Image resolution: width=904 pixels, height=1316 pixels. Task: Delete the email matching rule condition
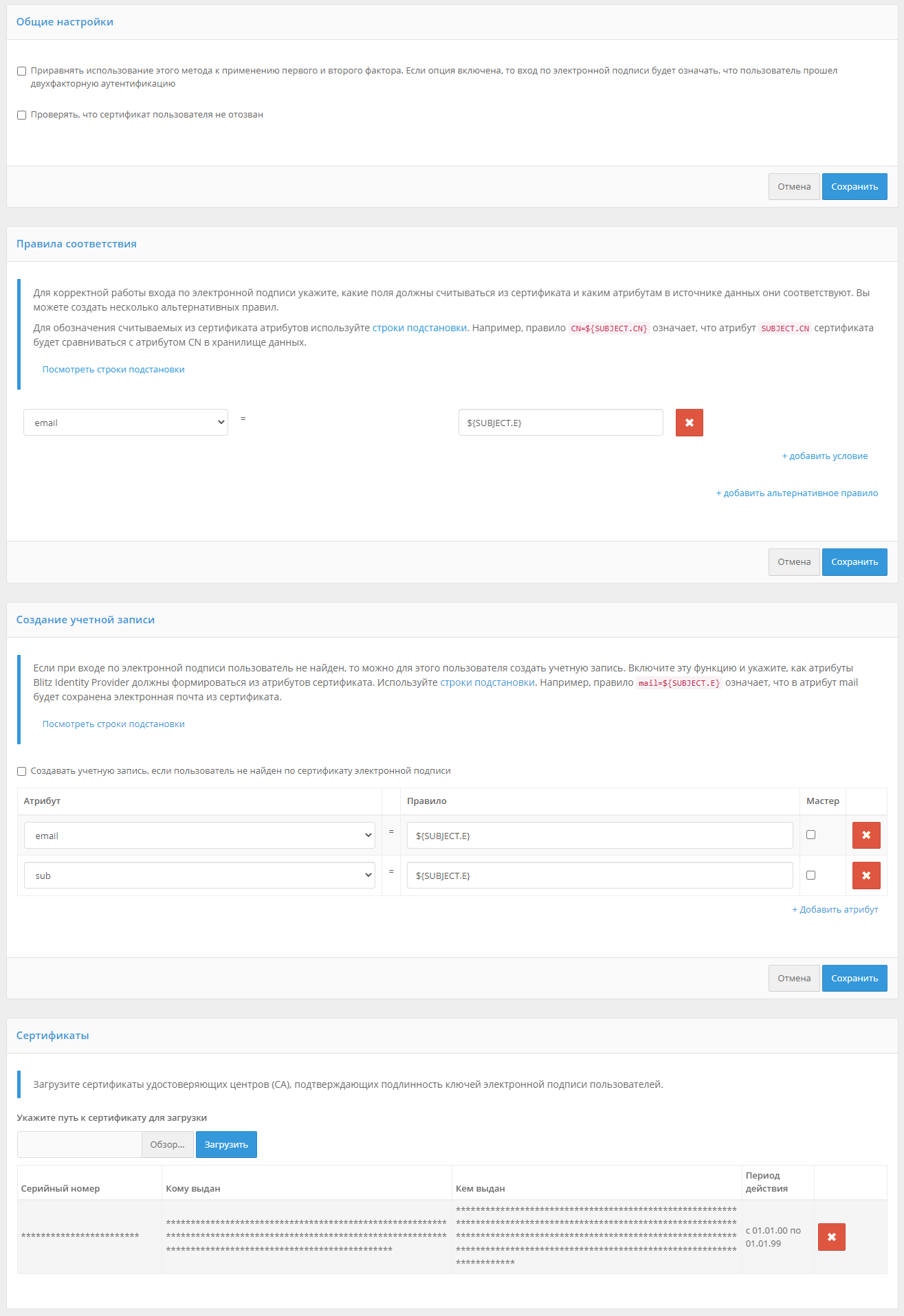(x=689, y=423)
